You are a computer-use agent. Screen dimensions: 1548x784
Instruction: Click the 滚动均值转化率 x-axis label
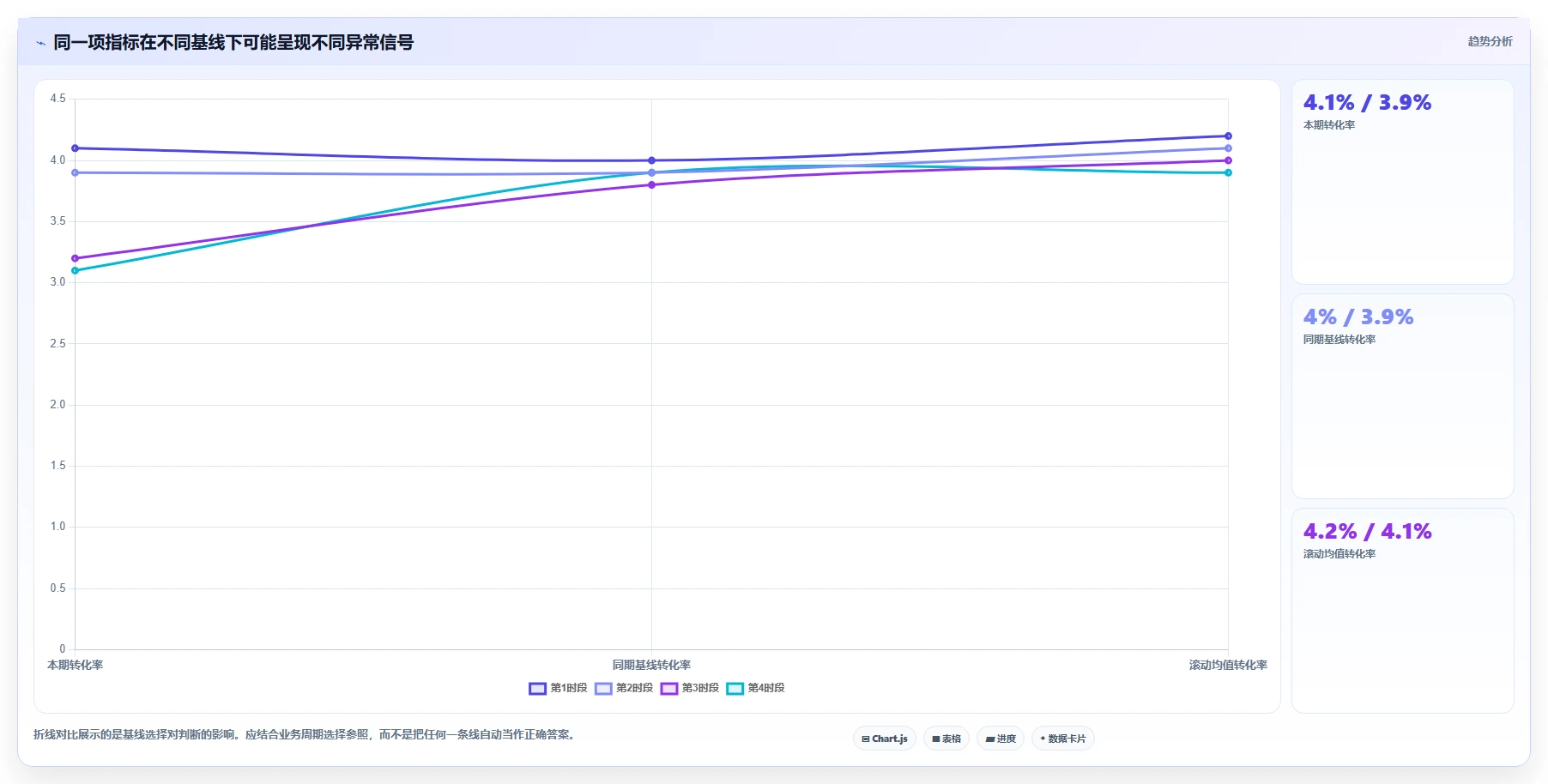[x=1228, y=665]
